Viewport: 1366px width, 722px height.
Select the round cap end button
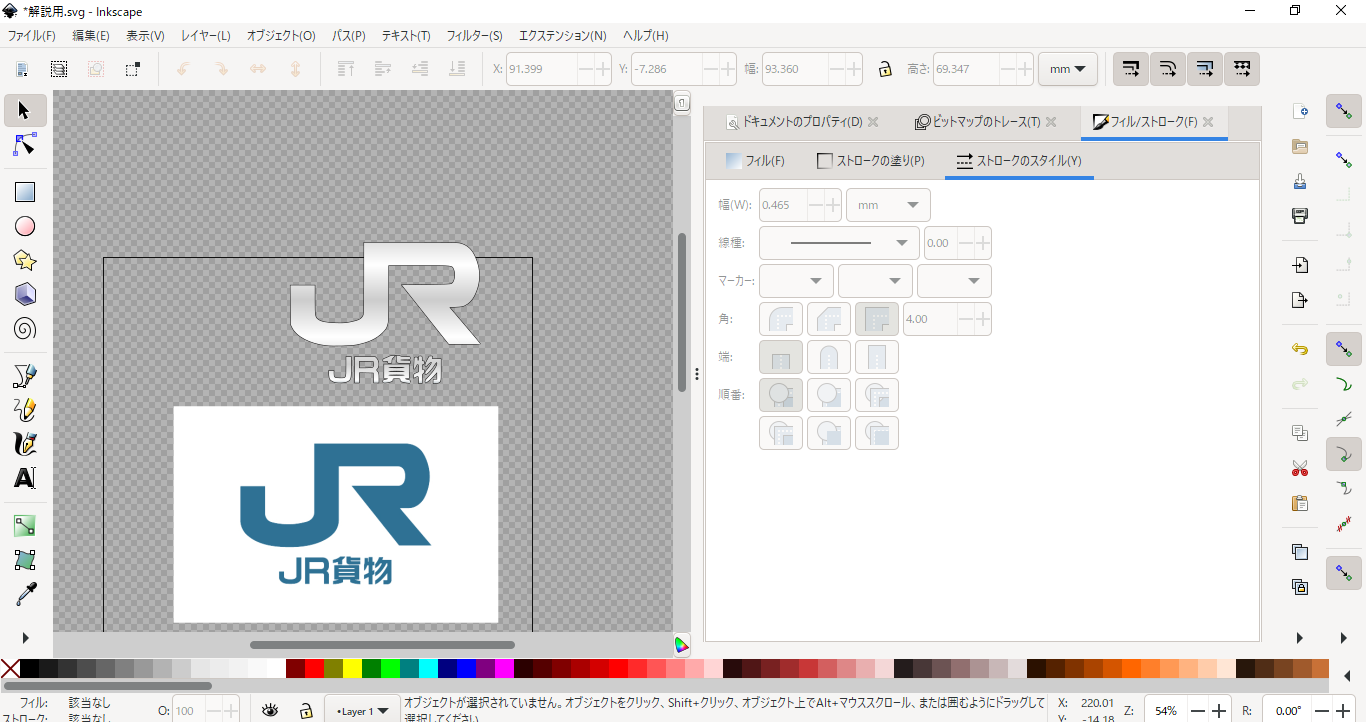point(829,357)
